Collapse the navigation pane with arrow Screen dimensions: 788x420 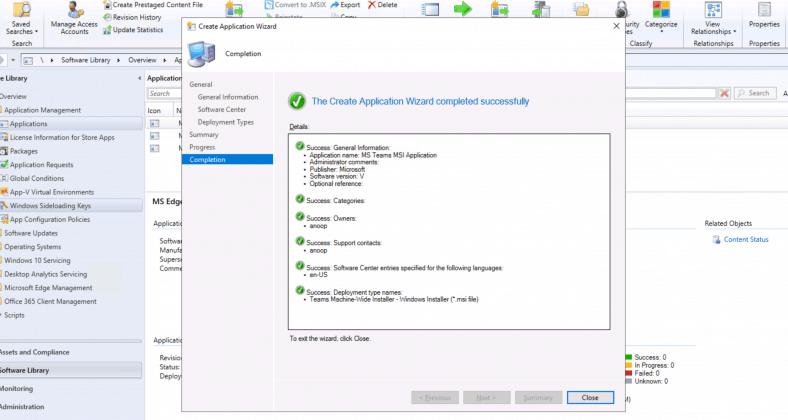pyautogui.click(x=139, y=78)
